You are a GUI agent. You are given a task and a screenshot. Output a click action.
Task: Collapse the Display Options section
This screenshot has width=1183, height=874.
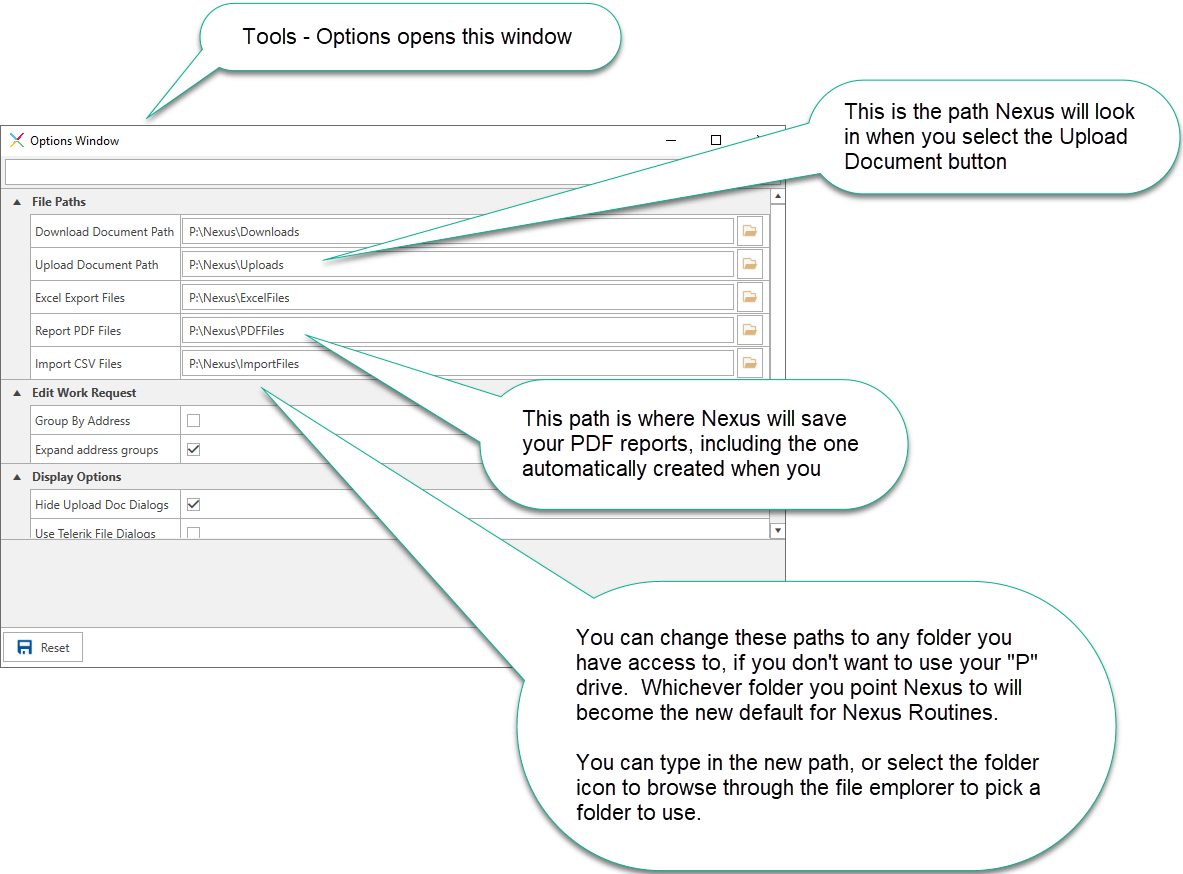(17, 477)
